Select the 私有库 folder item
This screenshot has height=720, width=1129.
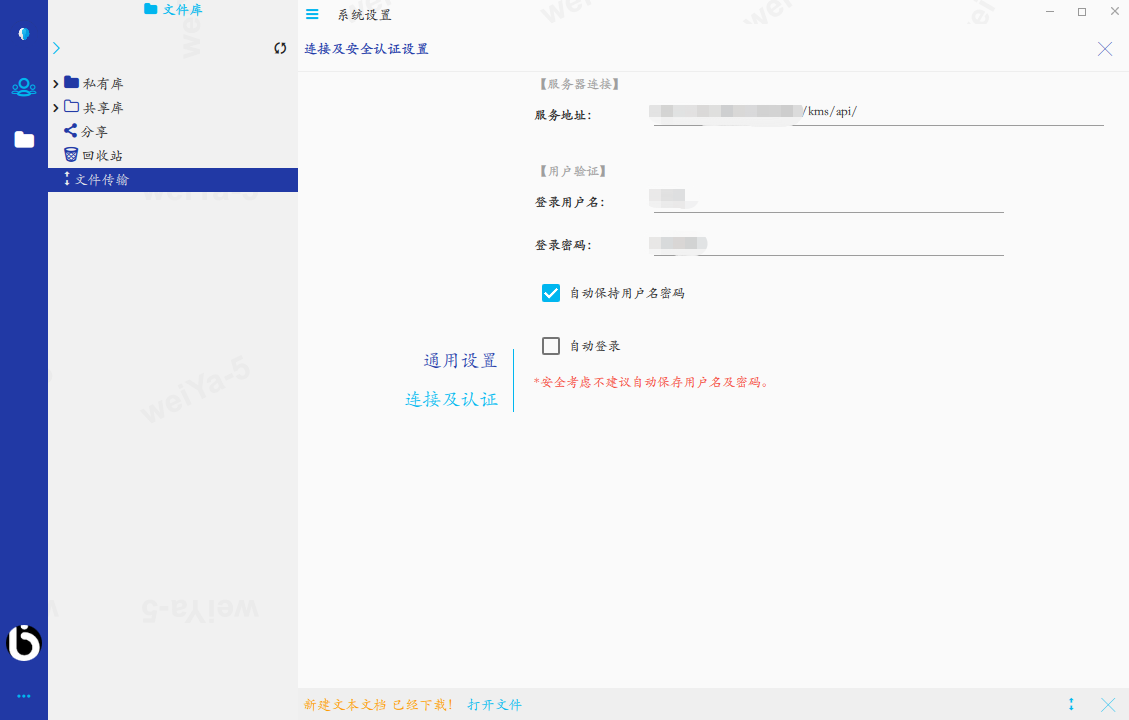point(94,84)
